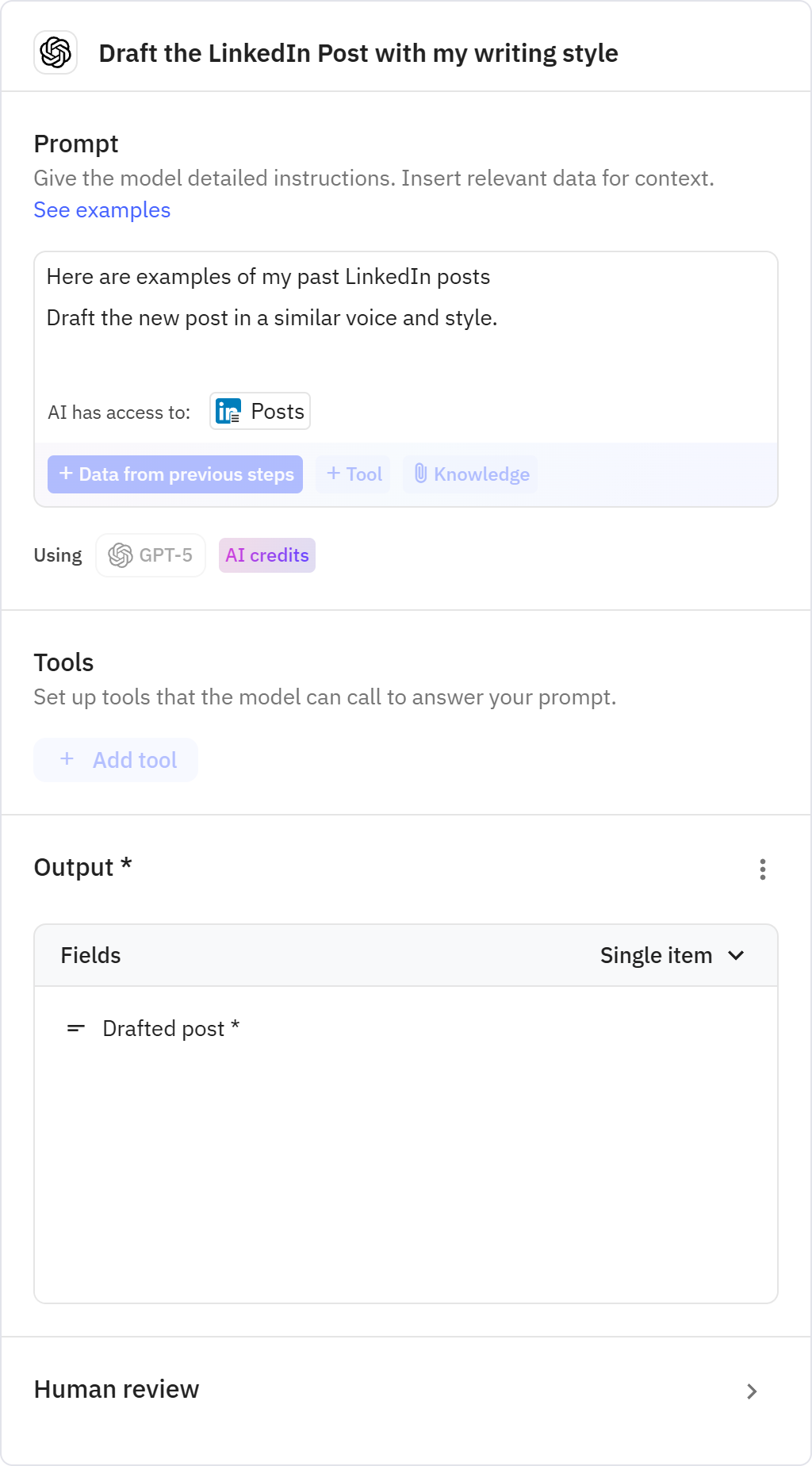This screenshot has width=812, height=1466.
Task: Click the Knowledge button
Action: click(469, 474)
